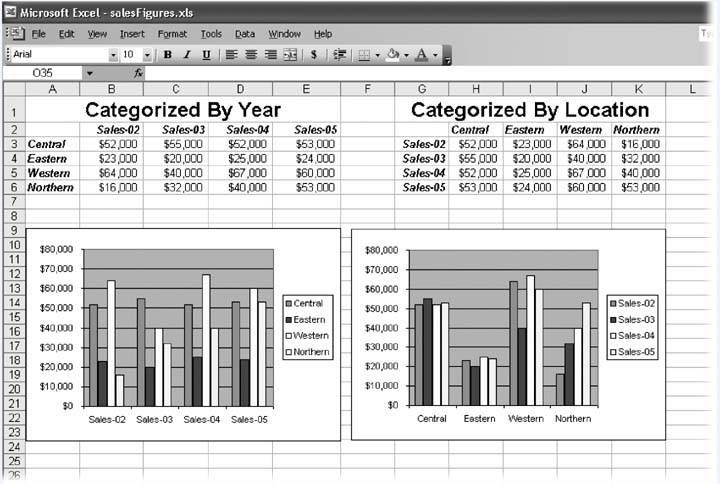720x484 pixels.
Task: Click Western axis label in right chart
Action: click(526, 418)
